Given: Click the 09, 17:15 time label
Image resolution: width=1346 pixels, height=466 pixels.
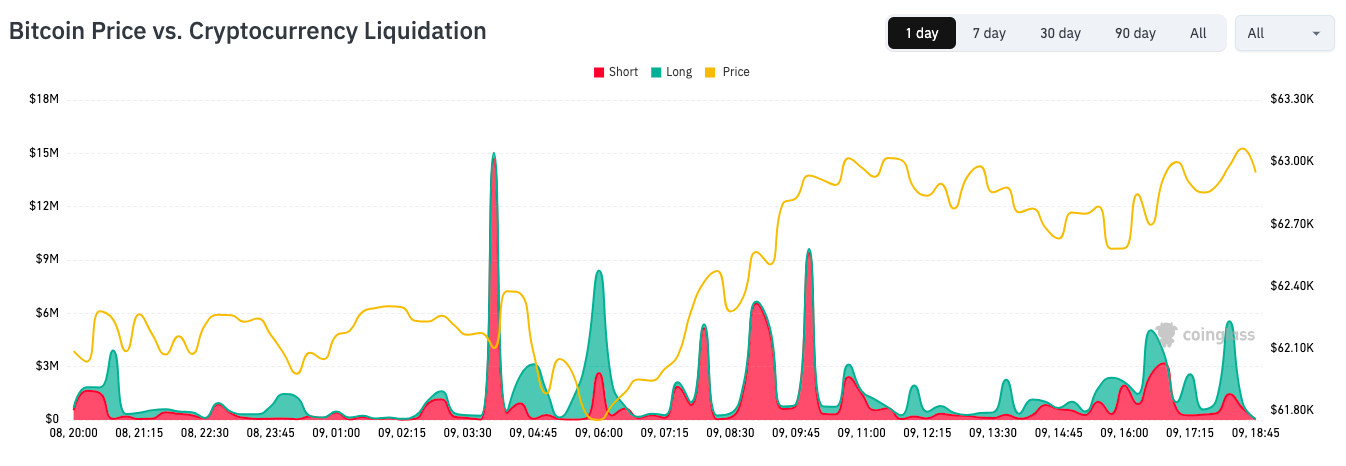Looking at the screenshot, I should [x=1190, y=433].
